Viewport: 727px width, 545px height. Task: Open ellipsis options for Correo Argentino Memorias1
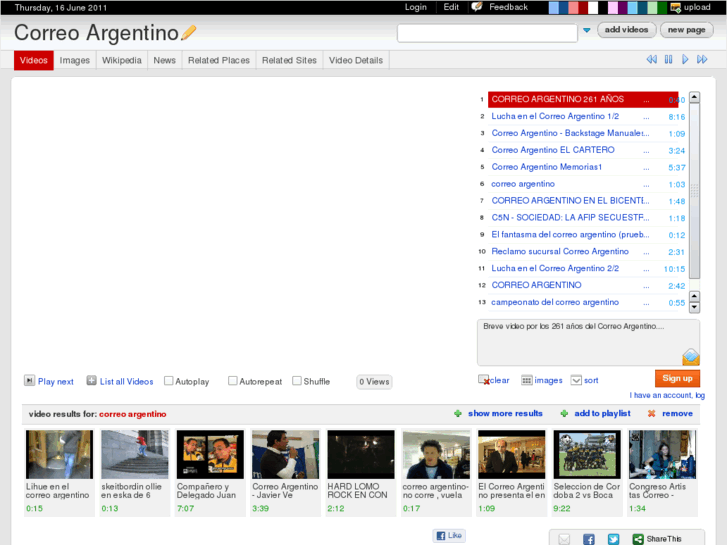[x=646, y=167]
